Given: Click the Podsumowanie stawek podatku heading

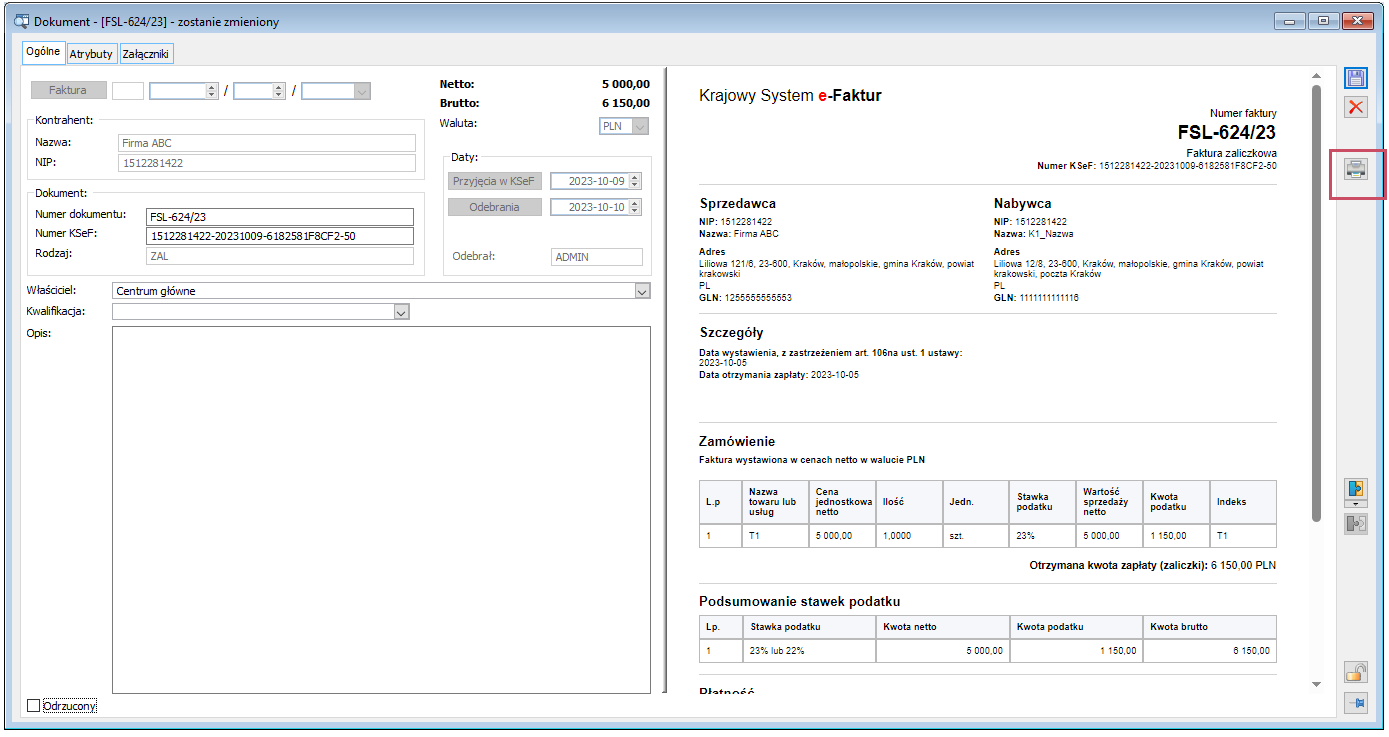Looking at the screenshot, I should [x=800, y=601].
